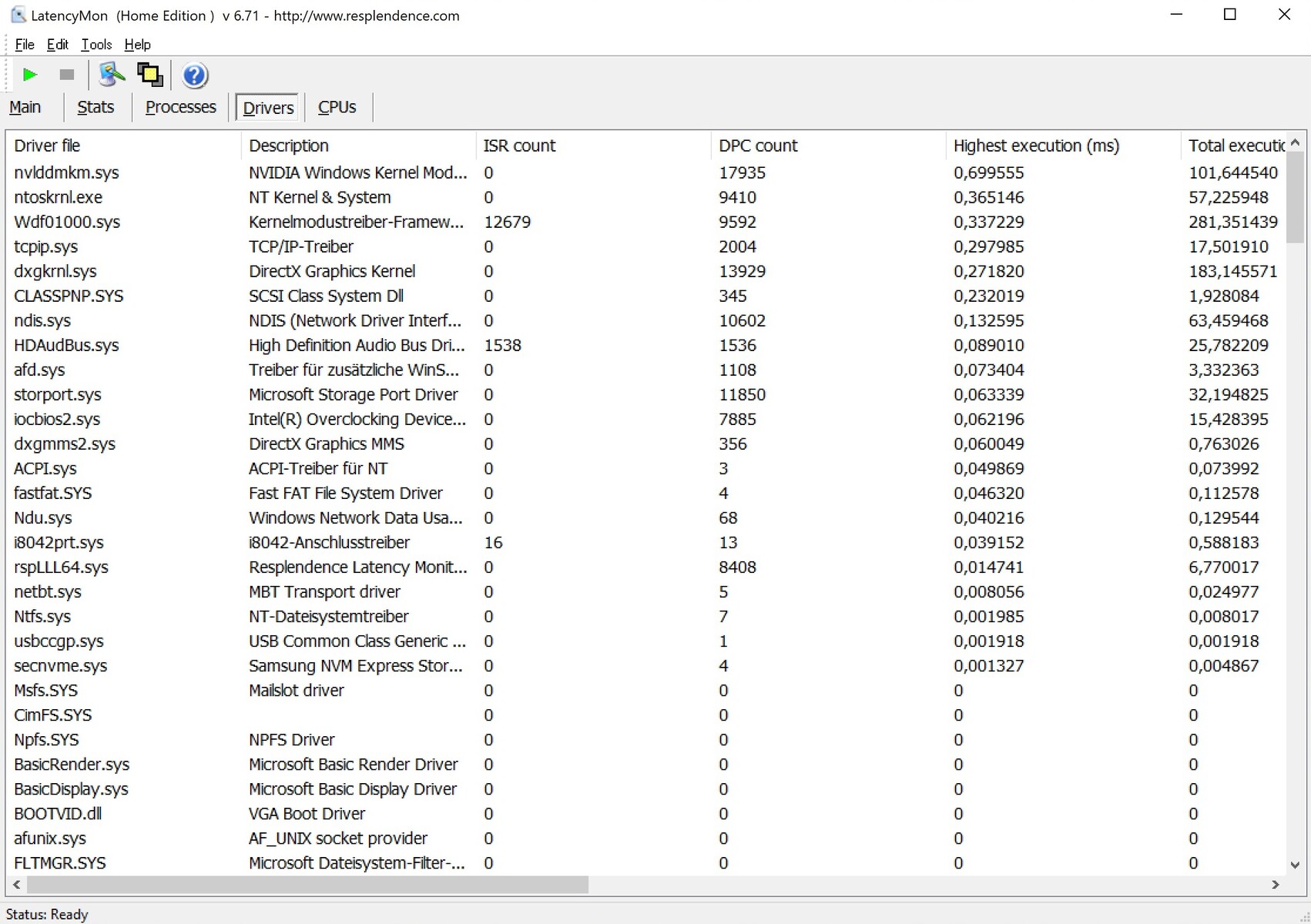Select the storport.sys driver row

point(646,394)
